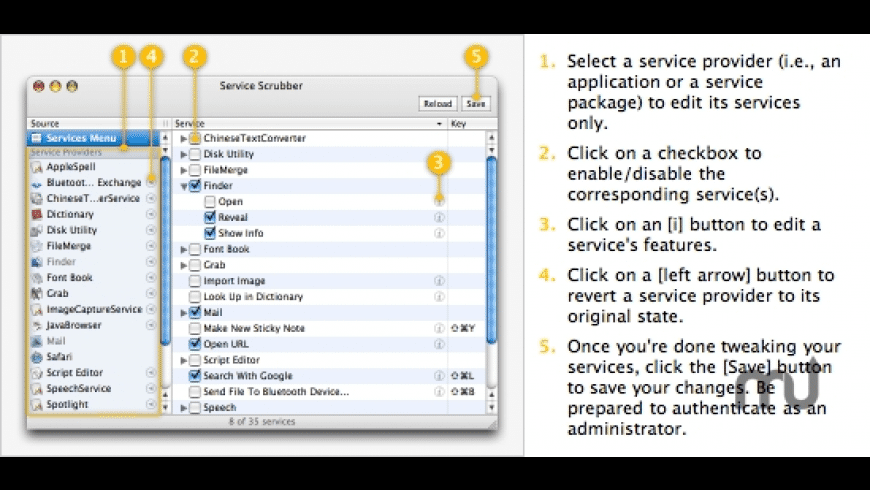Click the Bluetooth Exchange provider icon
The height and width of the screenshot is (490, 870).
(x=37, y=183)
